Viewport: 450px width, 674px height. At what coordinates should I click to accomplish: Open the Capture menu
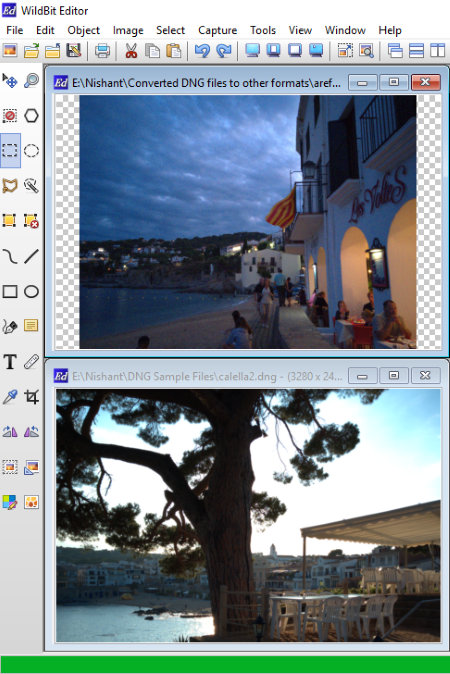(x=217, y=30)
